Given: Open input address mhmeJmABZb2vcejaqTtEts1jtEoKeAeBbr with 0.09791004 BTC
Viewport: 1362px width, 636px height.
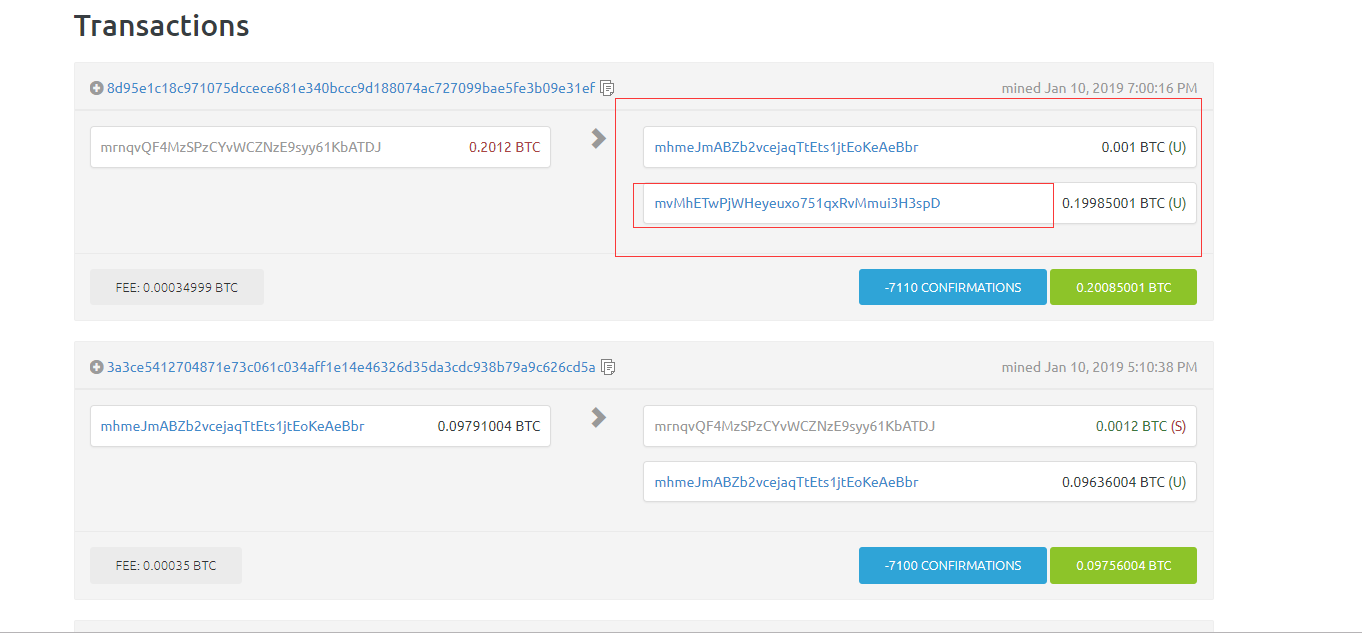Looking at the screenshot, I should tap(232, 426).
